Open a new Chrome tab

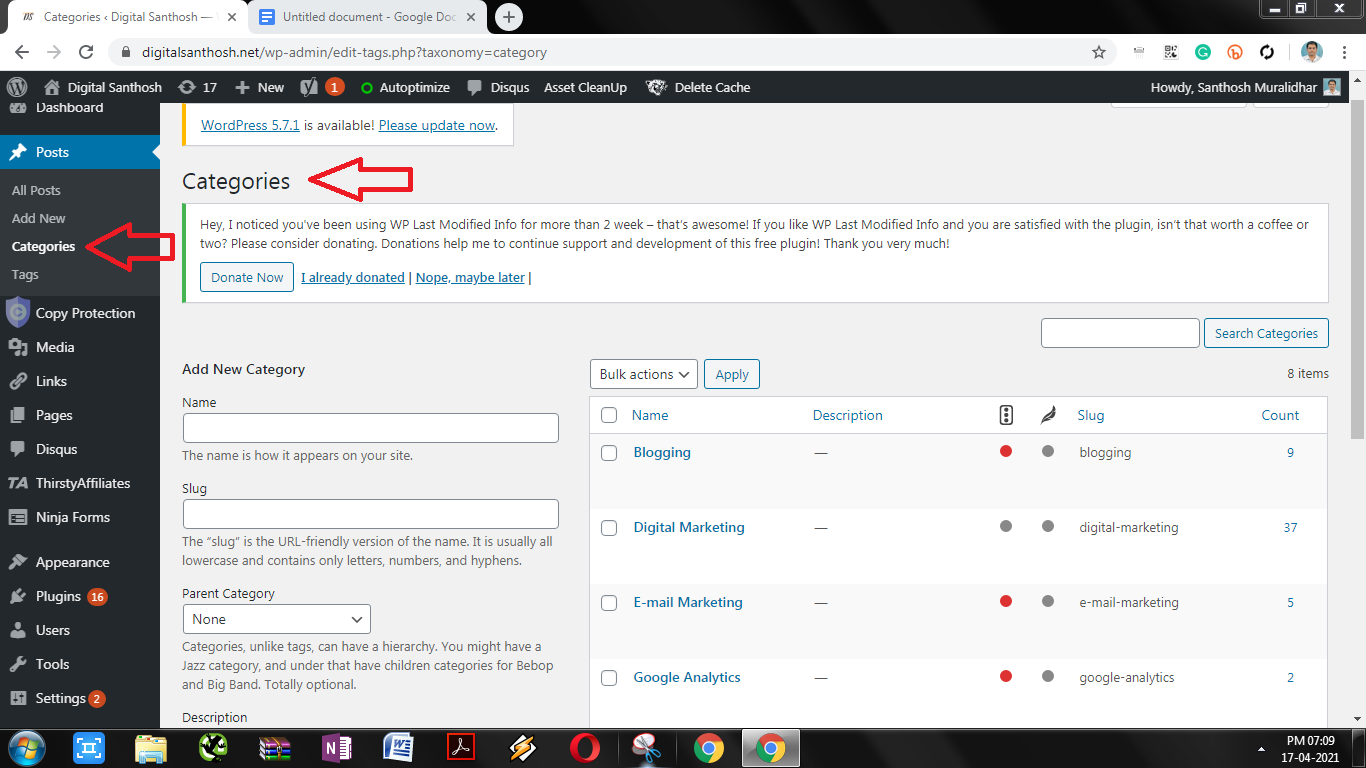(509, 17)
